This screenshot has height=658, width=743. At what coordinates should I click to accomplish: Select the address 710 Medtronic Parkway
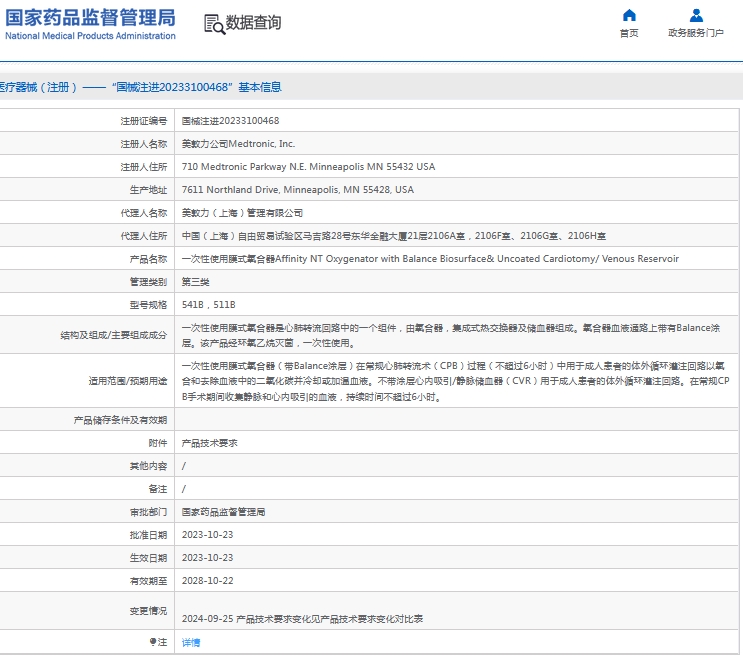point(308,167)
